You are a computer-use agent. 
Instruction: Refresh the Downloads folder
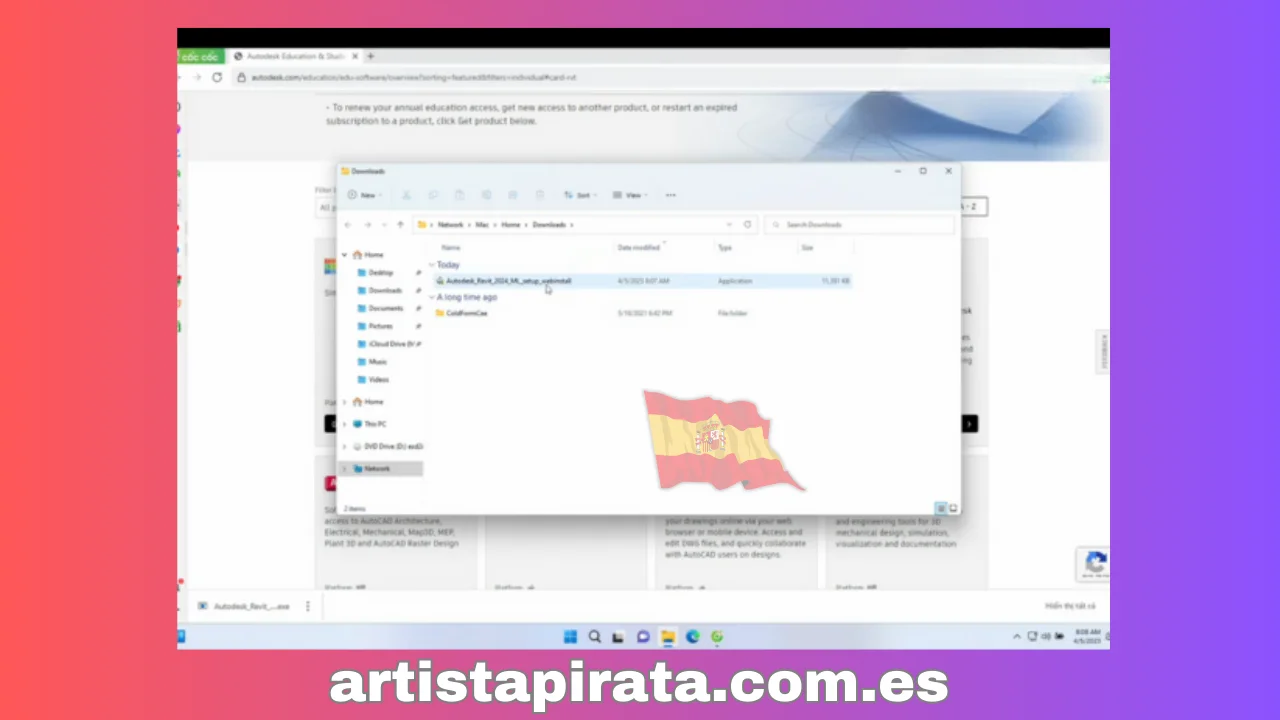pyautogui.click(x=747, y=225)
